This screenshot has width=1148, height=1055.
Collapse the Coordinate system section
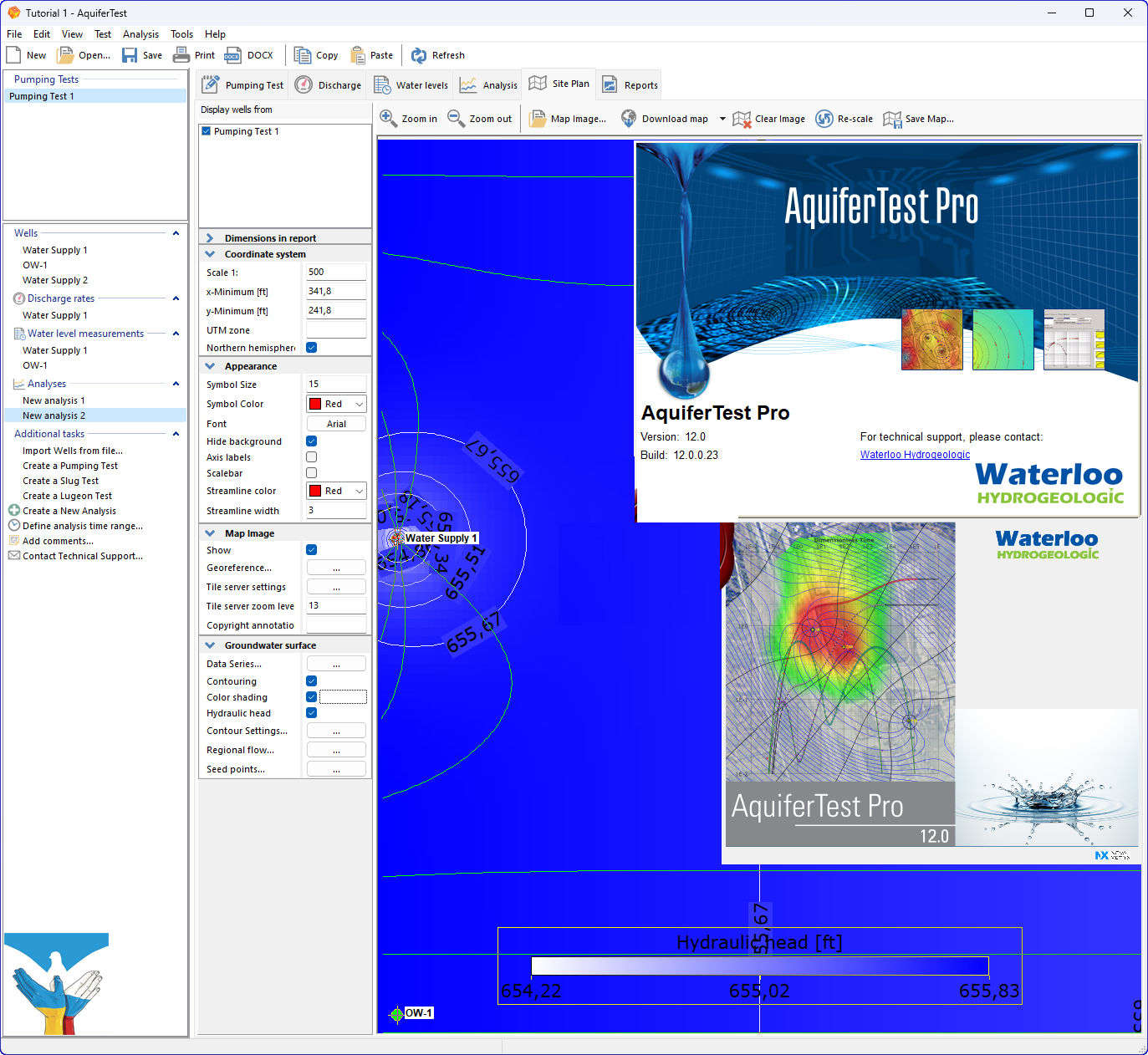(x=210, y=254)
